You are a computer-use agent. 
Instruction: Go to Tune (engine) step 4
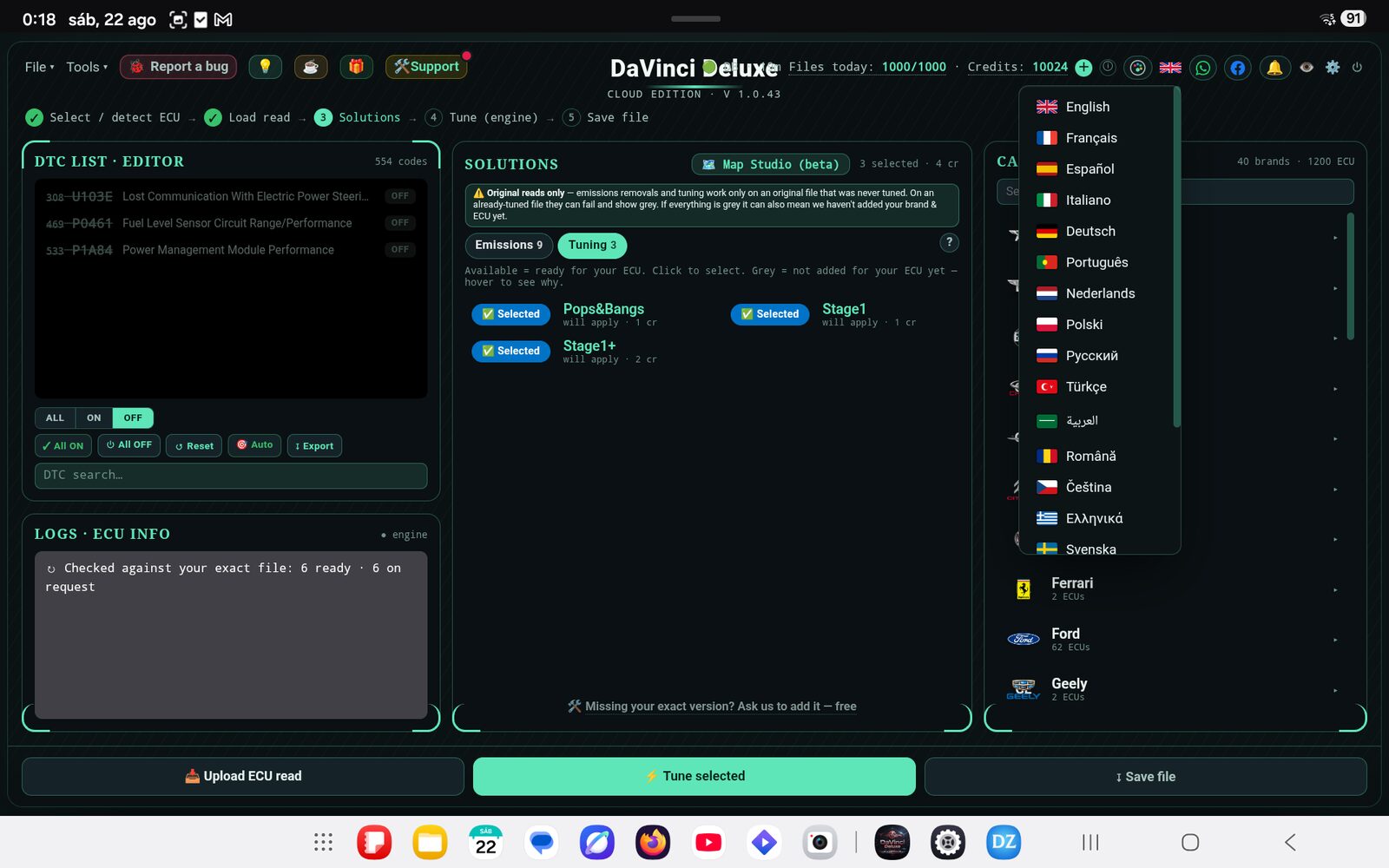click(483, 117)
